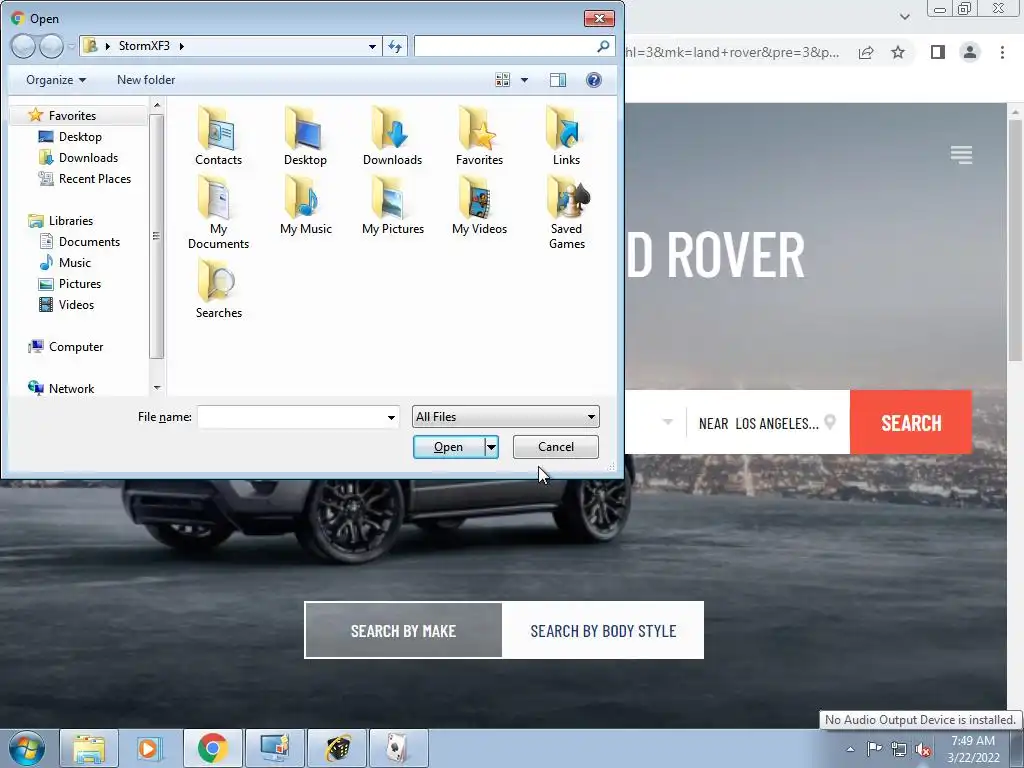
Task: Click Chrome's share page icon
Action: pos(866,52)
